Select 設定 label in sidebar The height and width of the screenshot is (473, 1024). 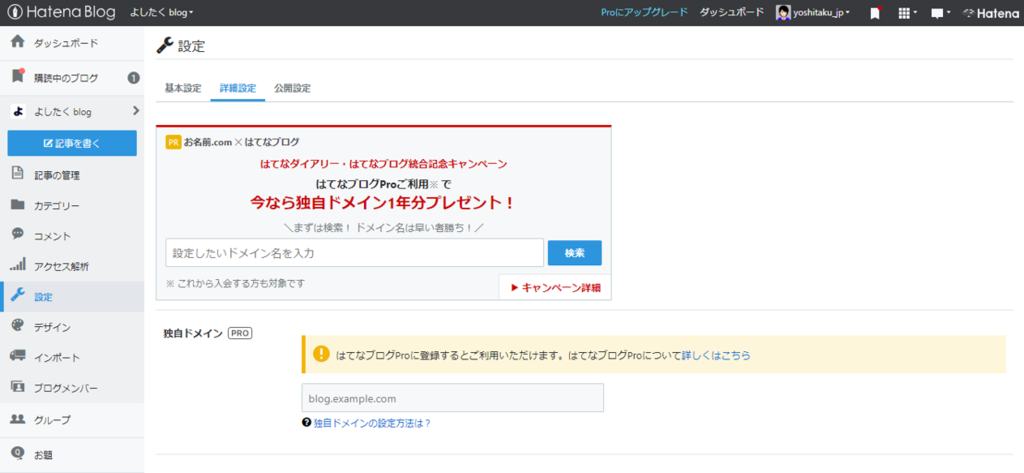(x=43, y=297)
